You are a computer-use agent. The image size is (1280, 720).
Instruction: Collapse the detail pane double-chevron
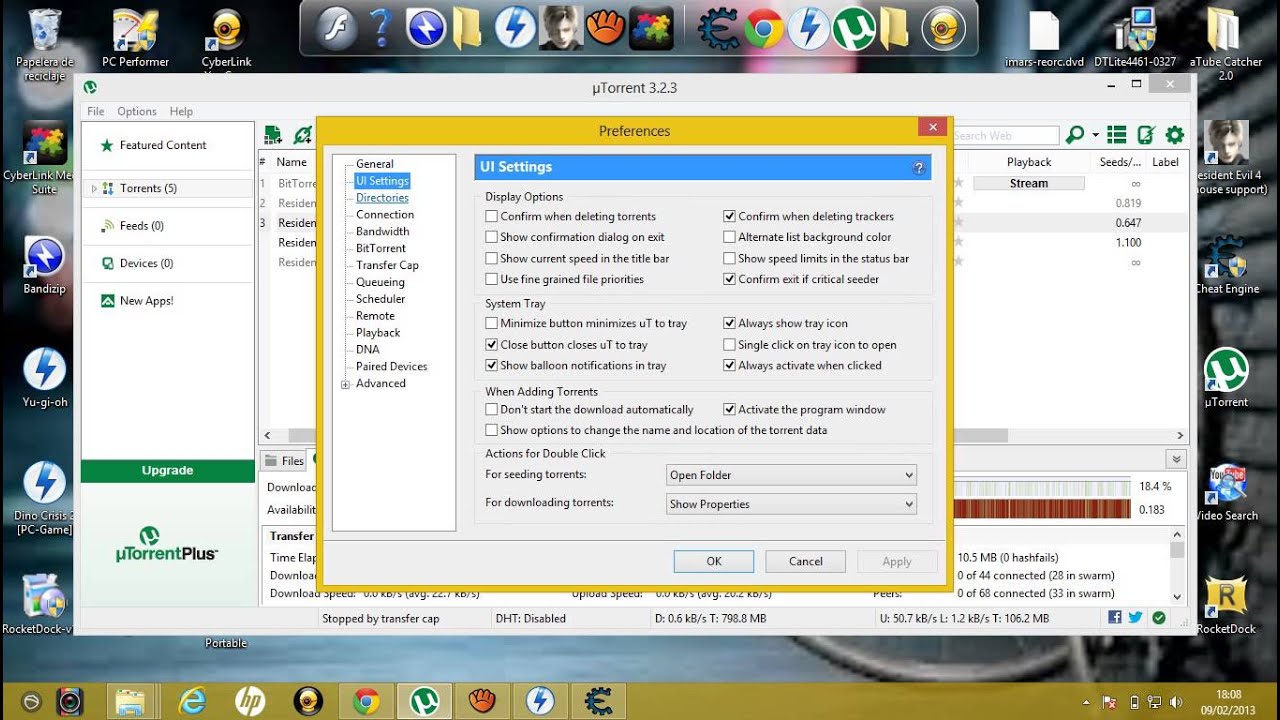point(1175,459)
